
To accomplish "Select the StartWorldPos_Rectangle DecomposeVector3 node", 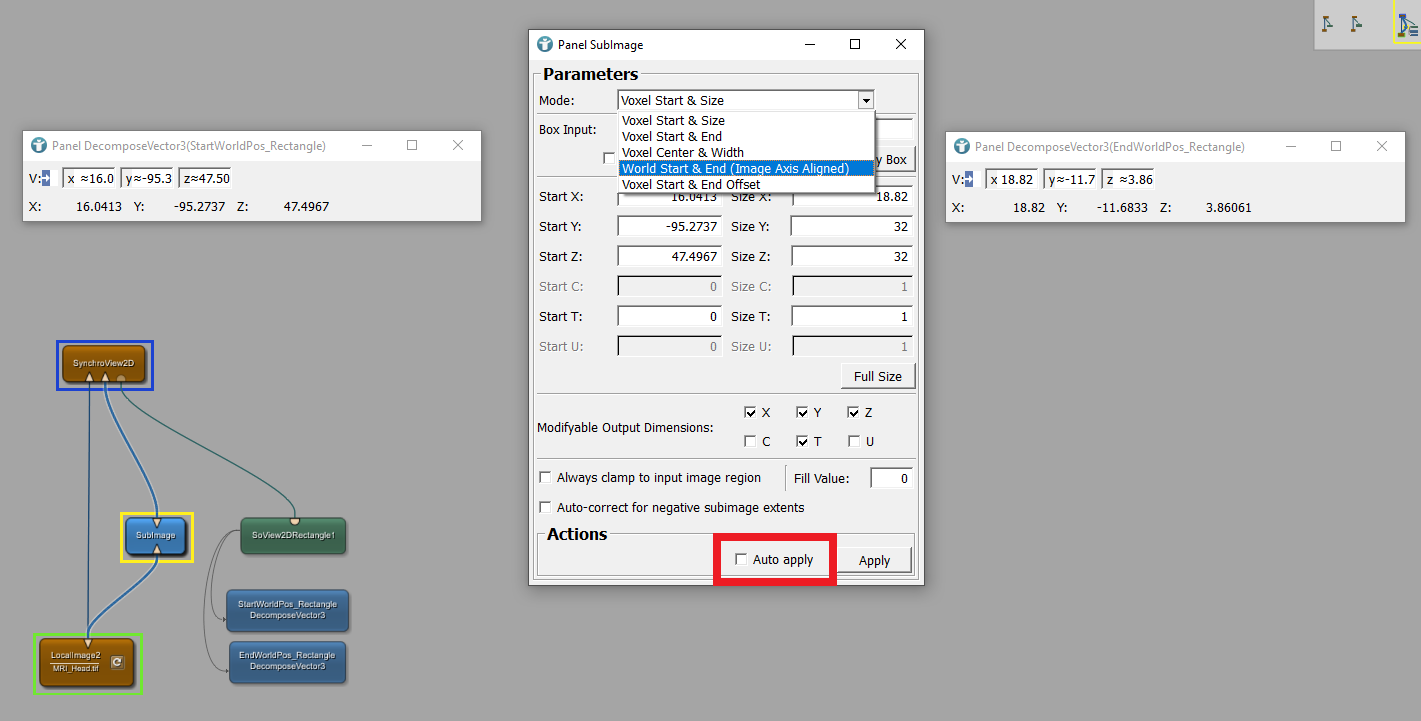I will click(287, 610).
